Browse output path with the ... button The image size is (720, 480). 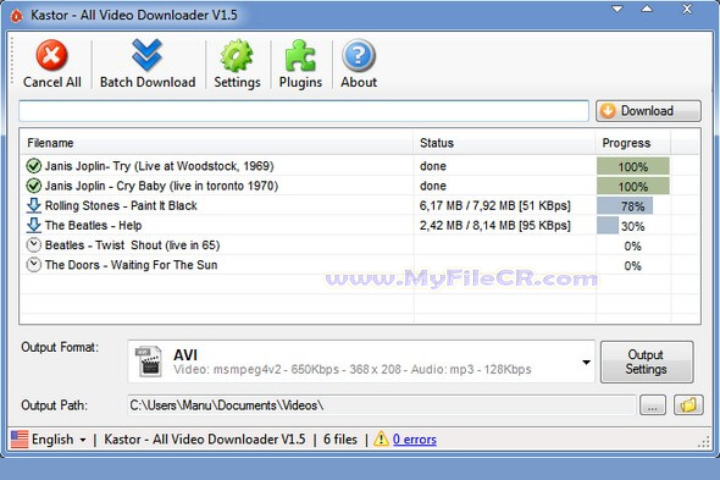point(652,406)
